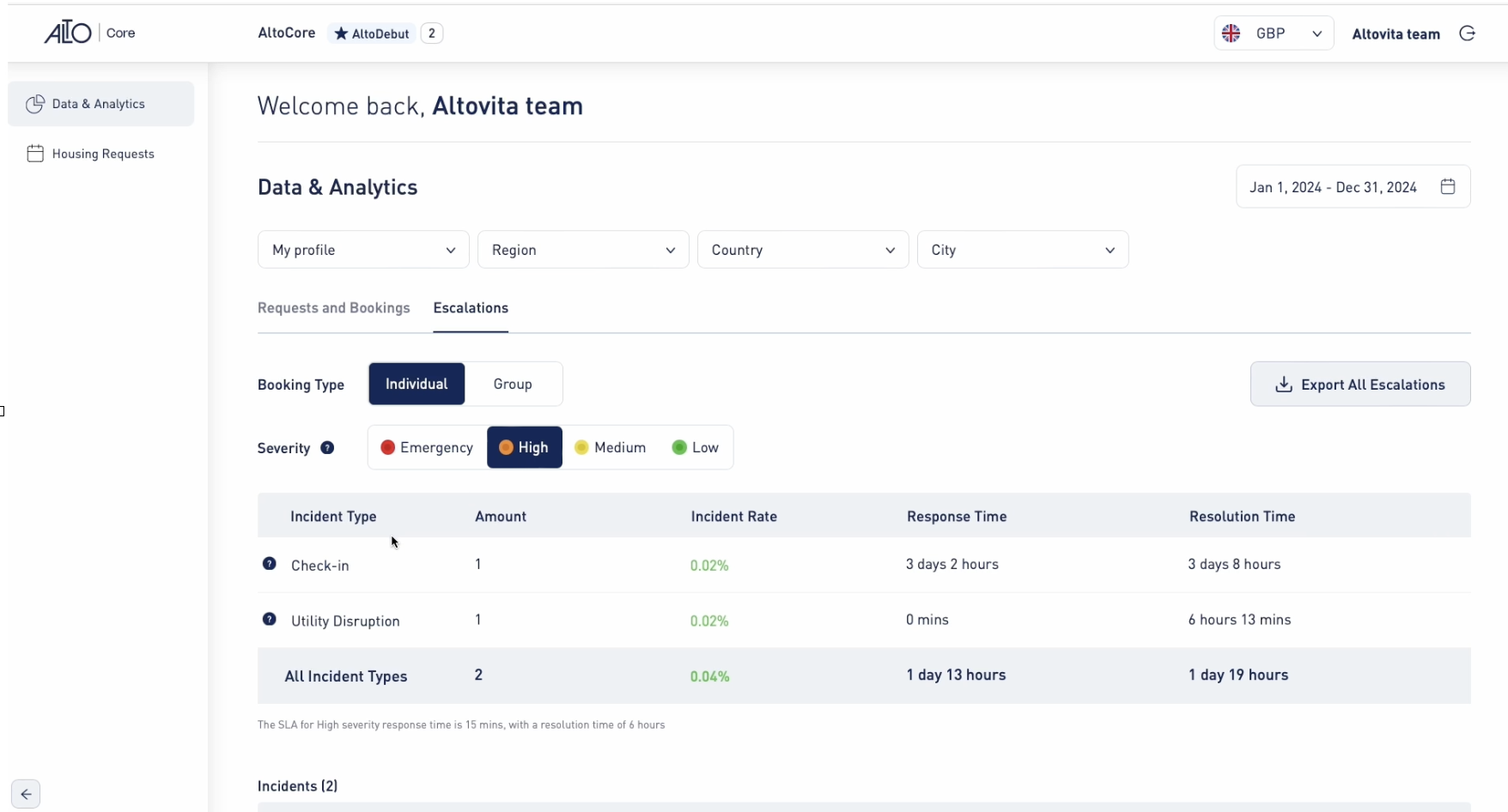Select High severity filter
Viewport: 1508px width, 812px height.
tap(525, 447)
